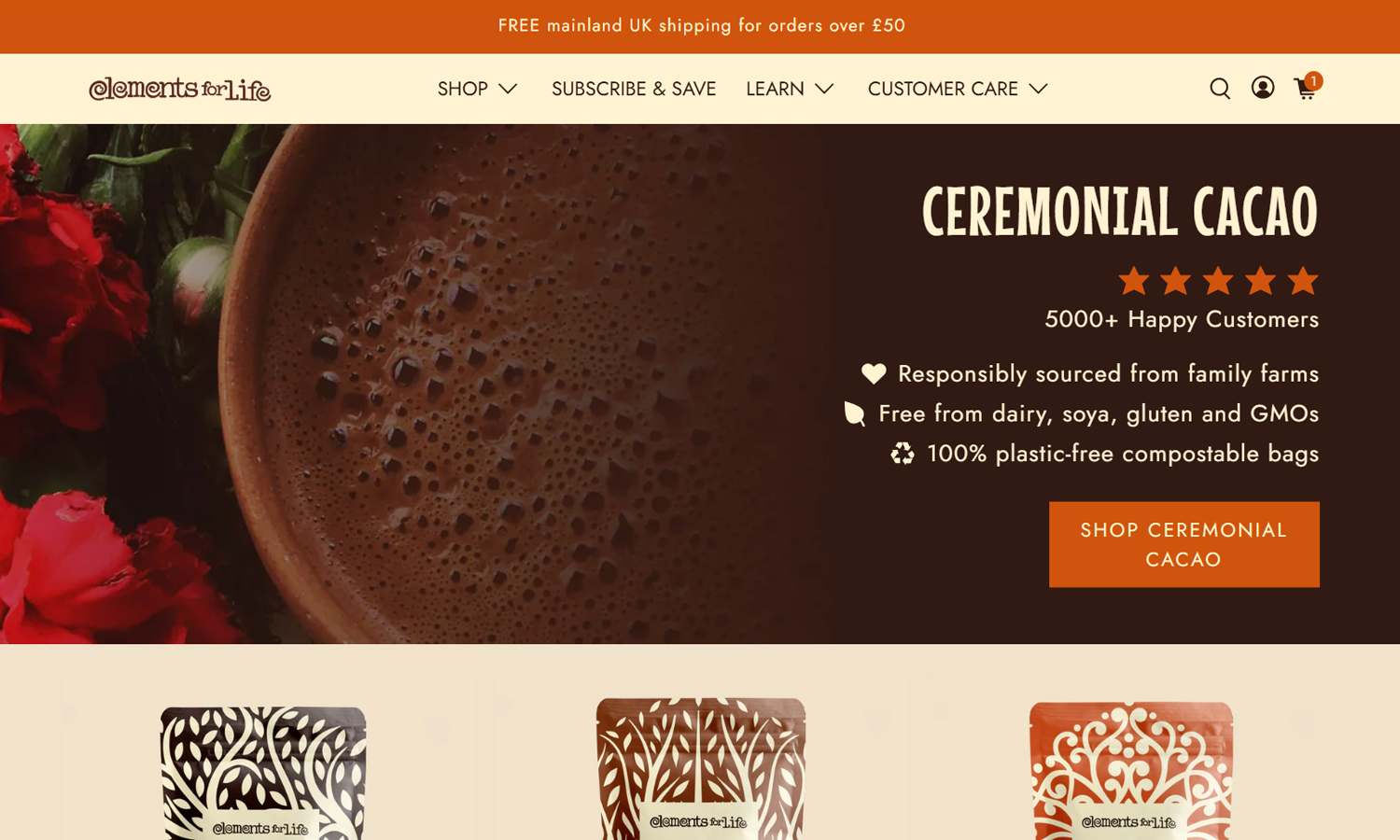
Task: Click the free UK shipping banner
Action: click(701, 26)
